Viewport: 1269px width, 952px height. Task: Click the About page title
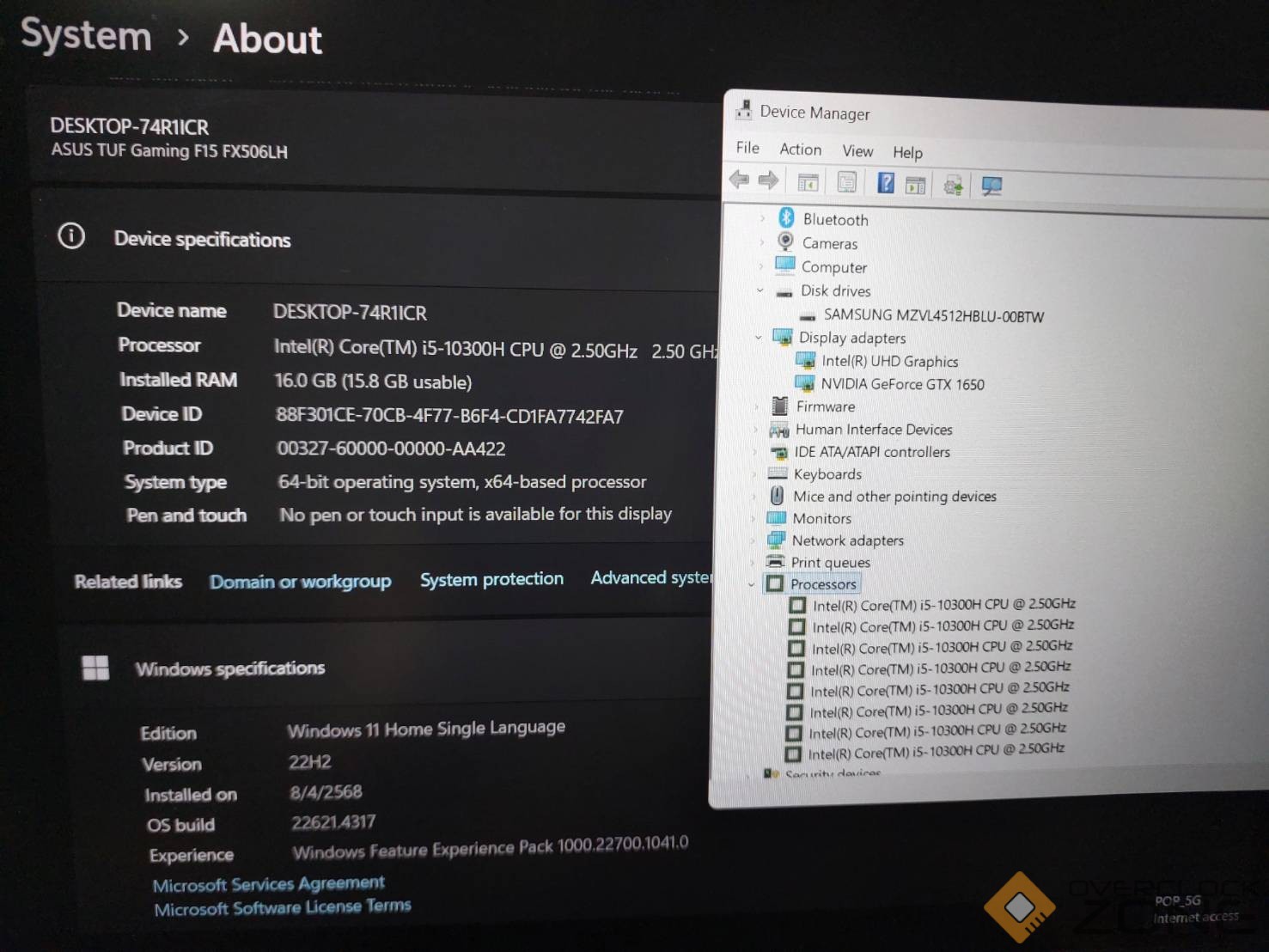point(268,39)
